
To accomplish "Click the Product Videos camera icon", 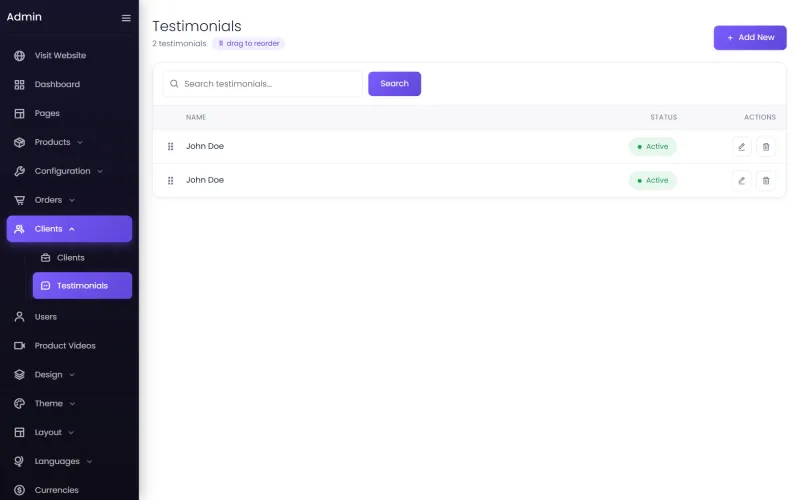I will pos(19,346).
